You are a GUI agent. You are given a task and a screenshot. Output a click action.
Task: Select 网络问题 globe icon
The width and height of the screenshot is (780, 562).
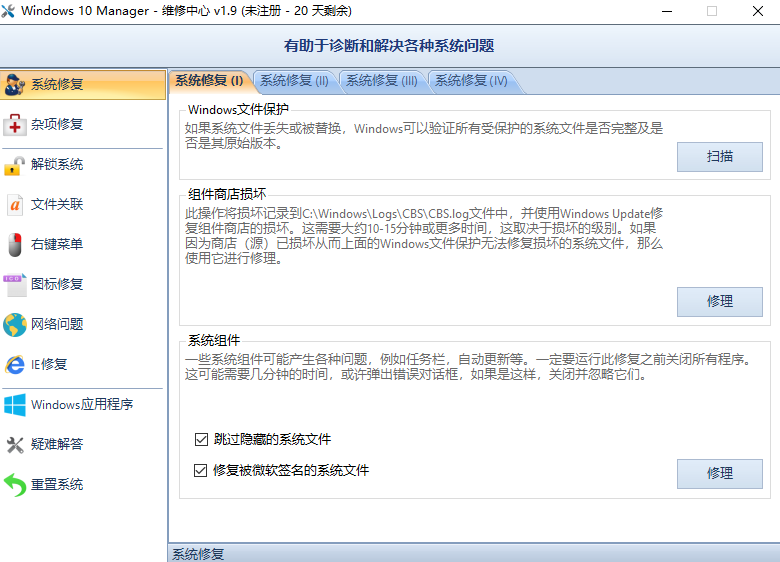click(x=14, y=324)
